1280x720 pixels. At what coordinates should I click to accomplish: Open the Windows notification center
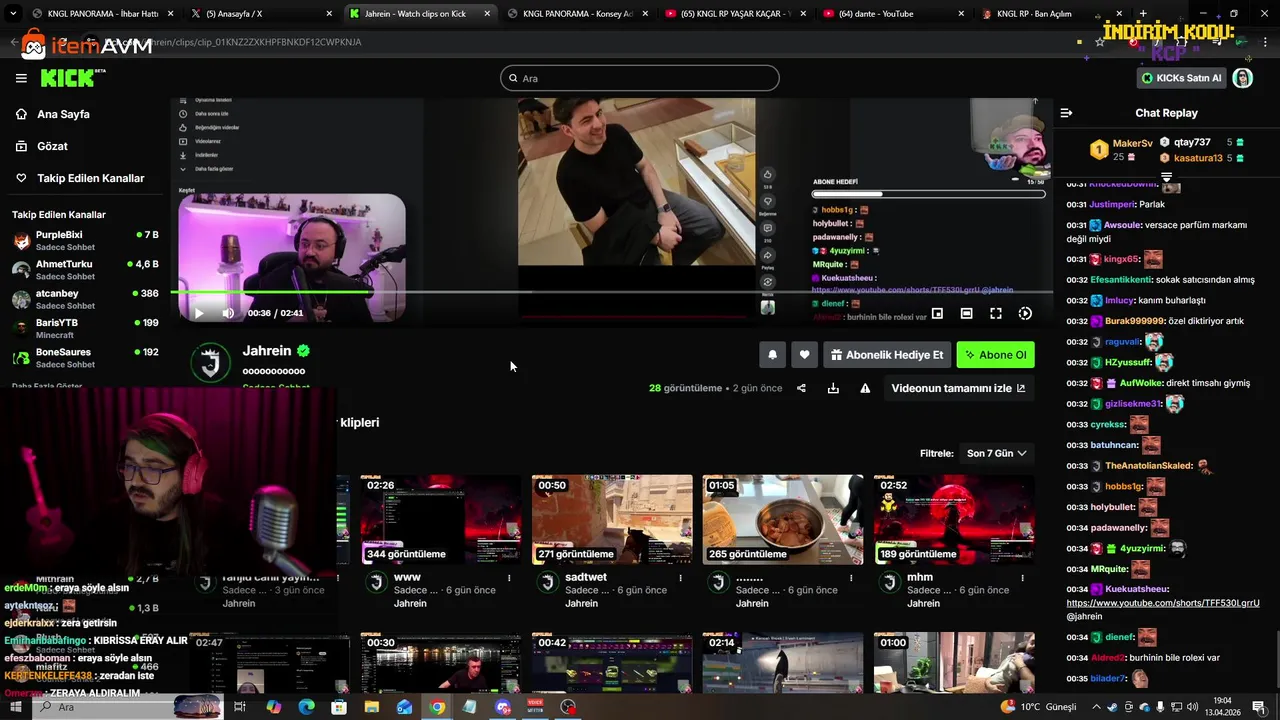[x=1258, y=707]
